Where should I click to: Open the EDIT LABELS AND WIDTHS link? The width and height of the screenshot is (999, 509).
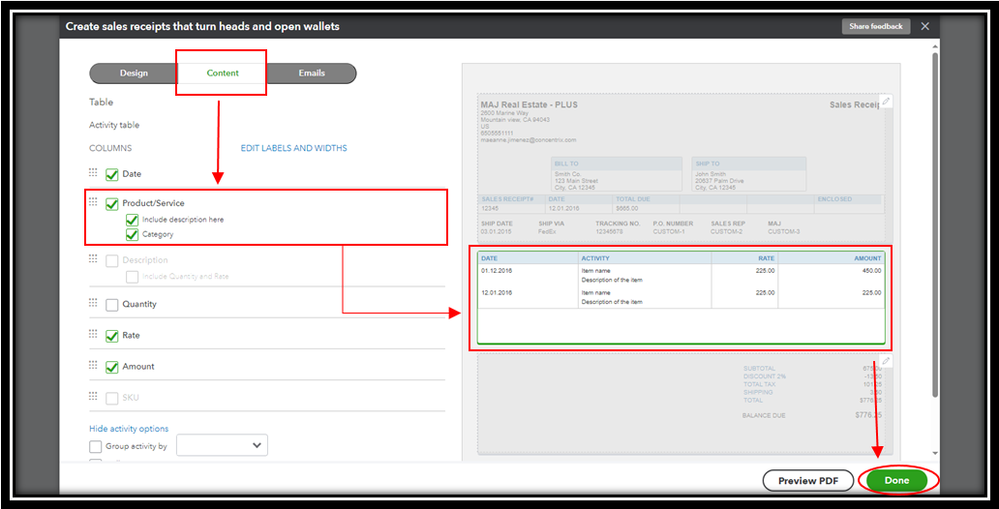tap(294, 148)
